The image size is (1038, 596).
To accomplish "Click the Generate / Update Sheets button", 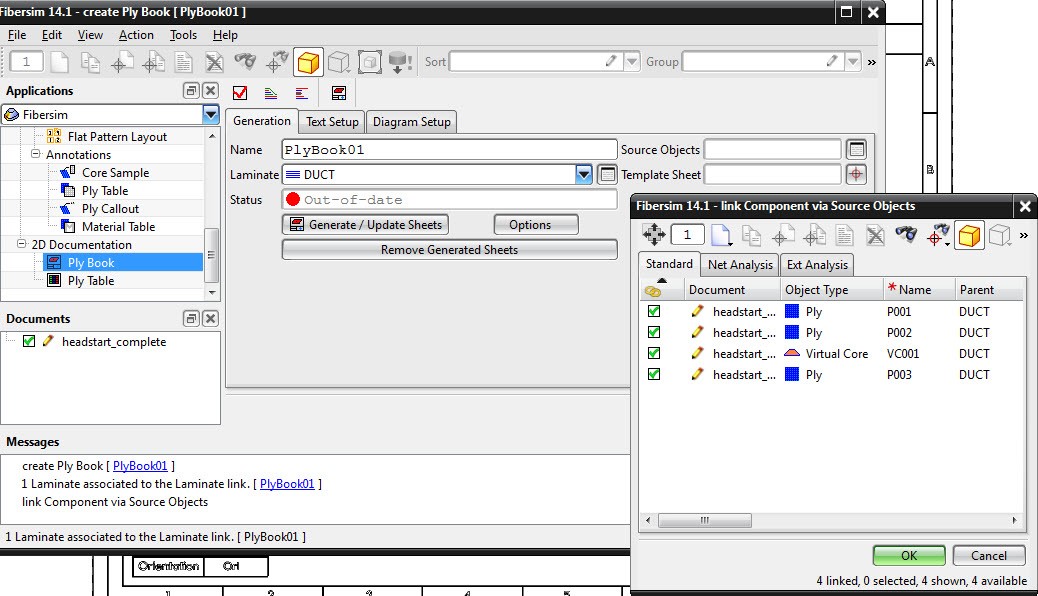I will pyautogui.click(x=365, y=225).
